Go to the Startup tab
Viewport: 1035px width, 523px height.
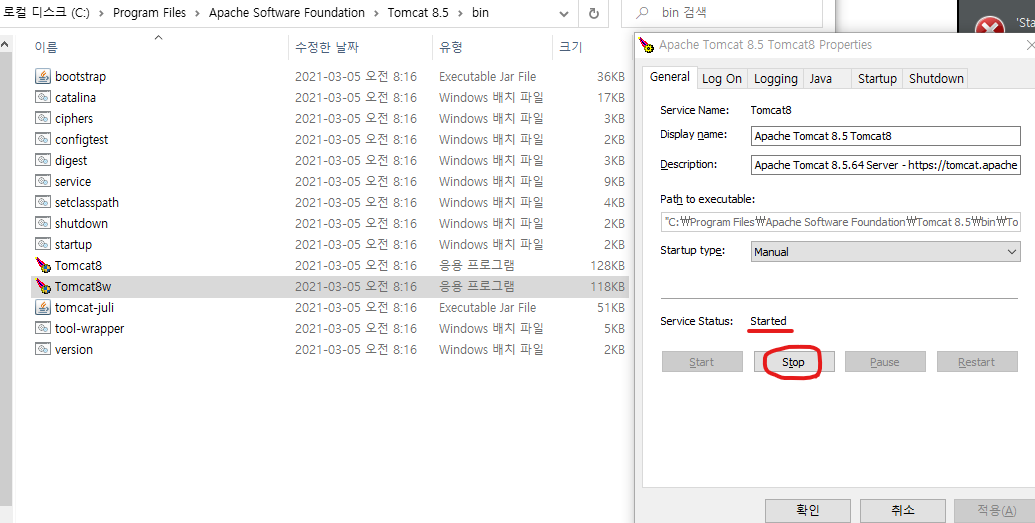click(x=877, y=79)
